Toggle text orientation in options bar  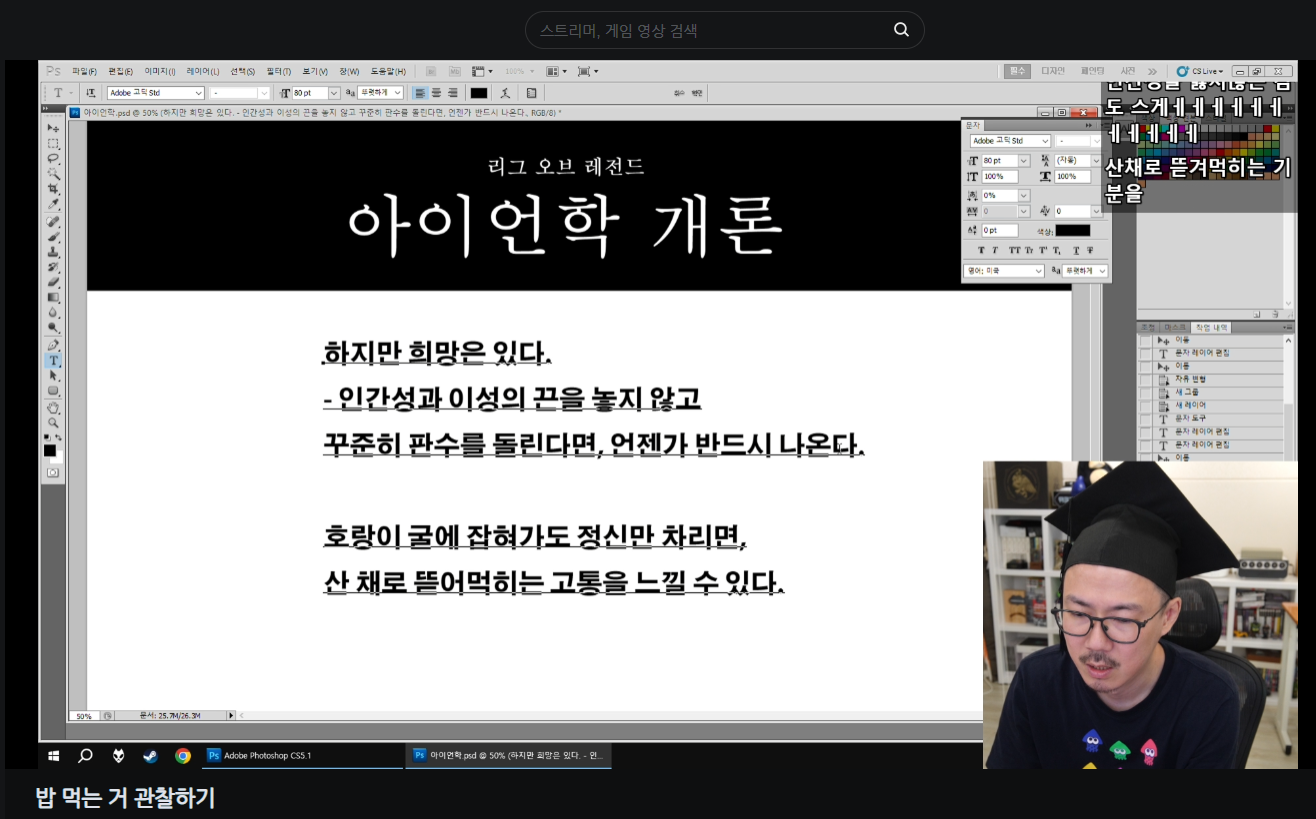[90, 92]
